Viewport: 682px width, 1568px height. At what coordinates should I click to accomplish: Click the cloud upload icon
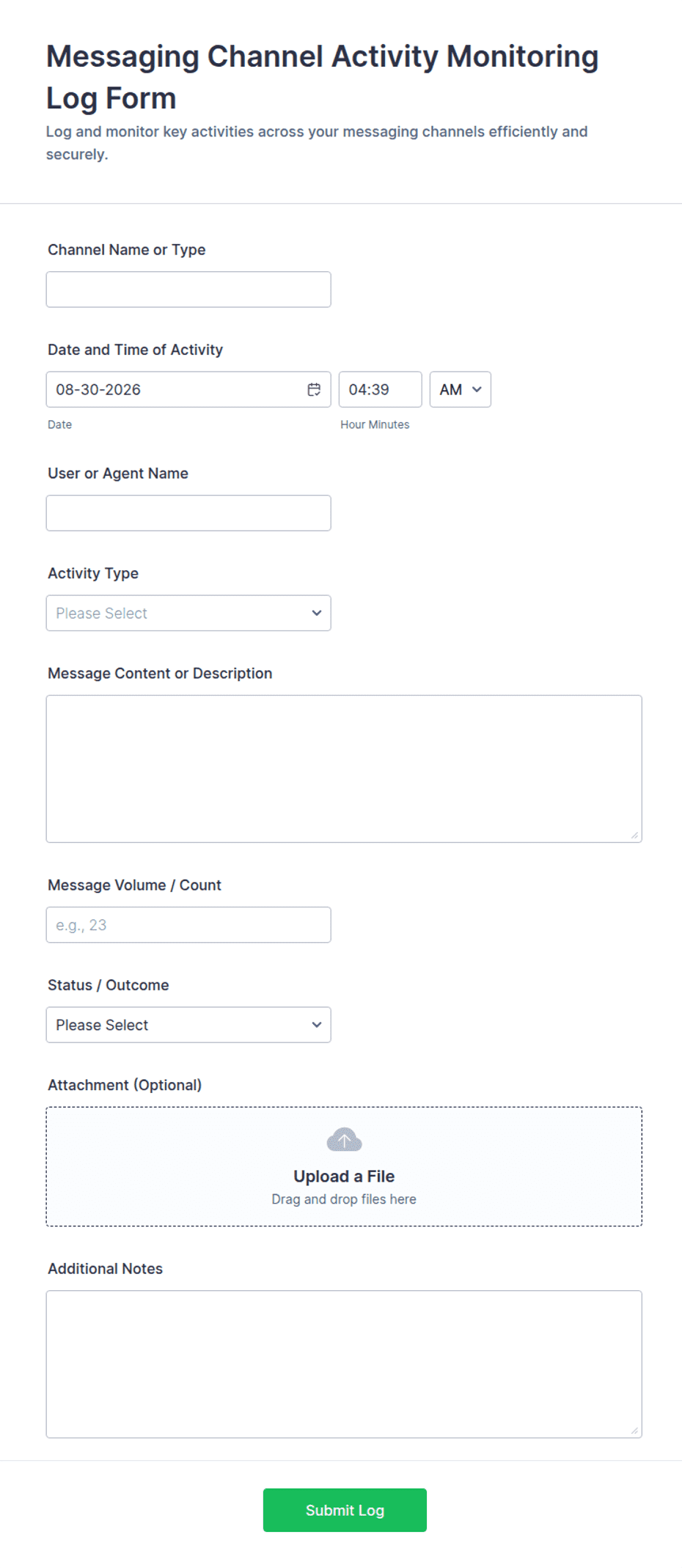coord(344,1140)
